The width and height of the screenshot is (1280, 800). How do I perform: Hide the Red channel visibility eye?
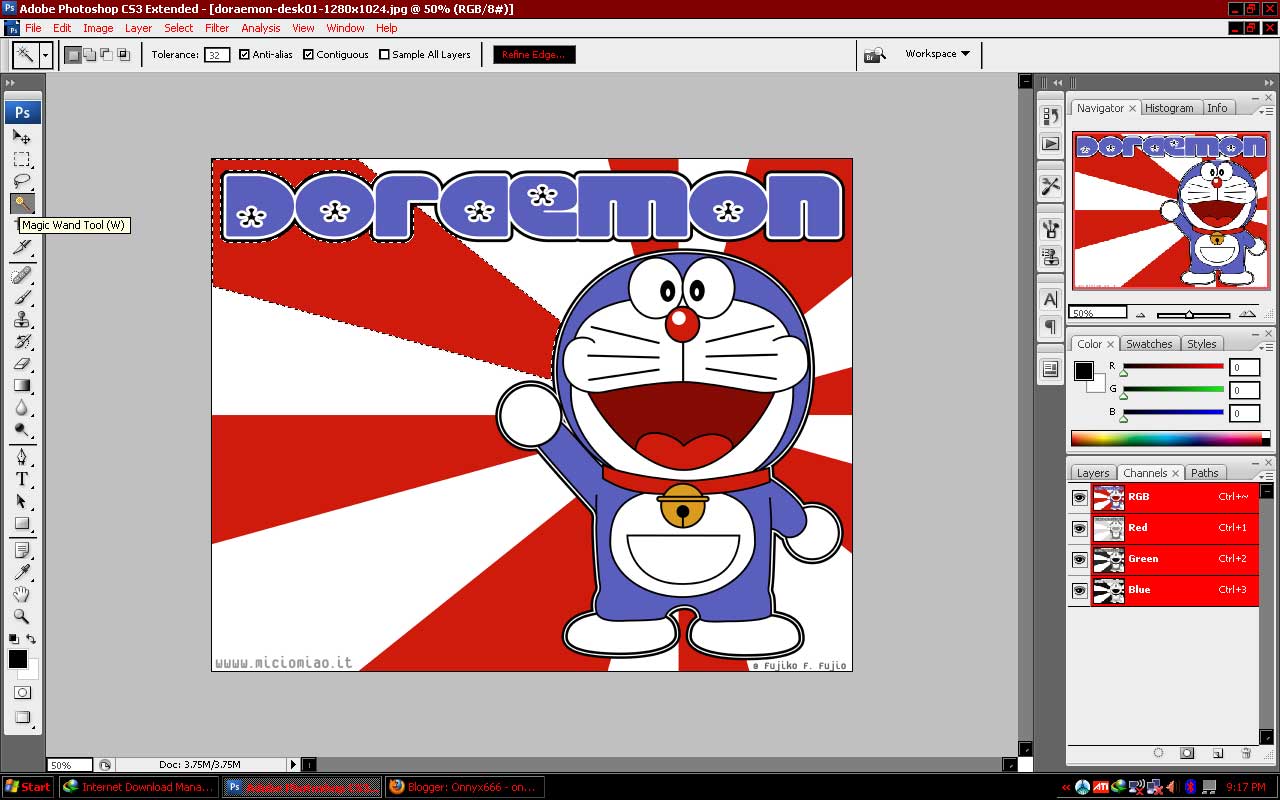tap(1078, 528)
